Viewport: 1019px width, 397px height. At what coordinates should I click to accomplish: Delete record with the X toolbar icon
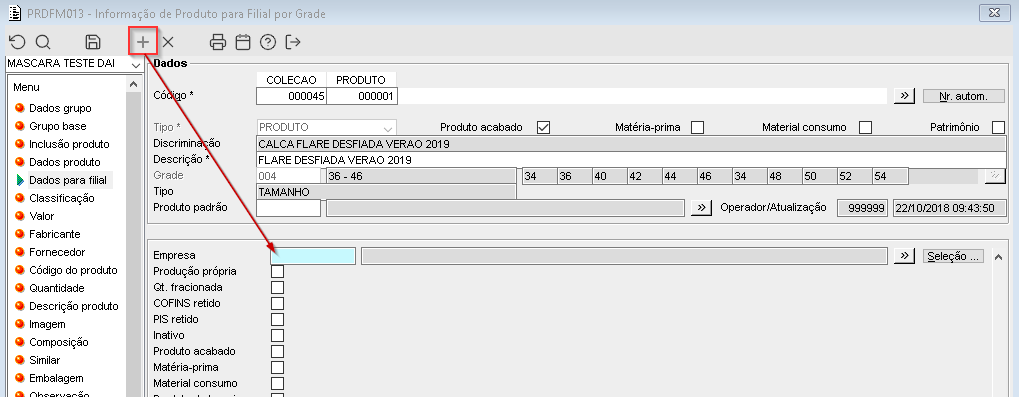(x=168, y=42)
